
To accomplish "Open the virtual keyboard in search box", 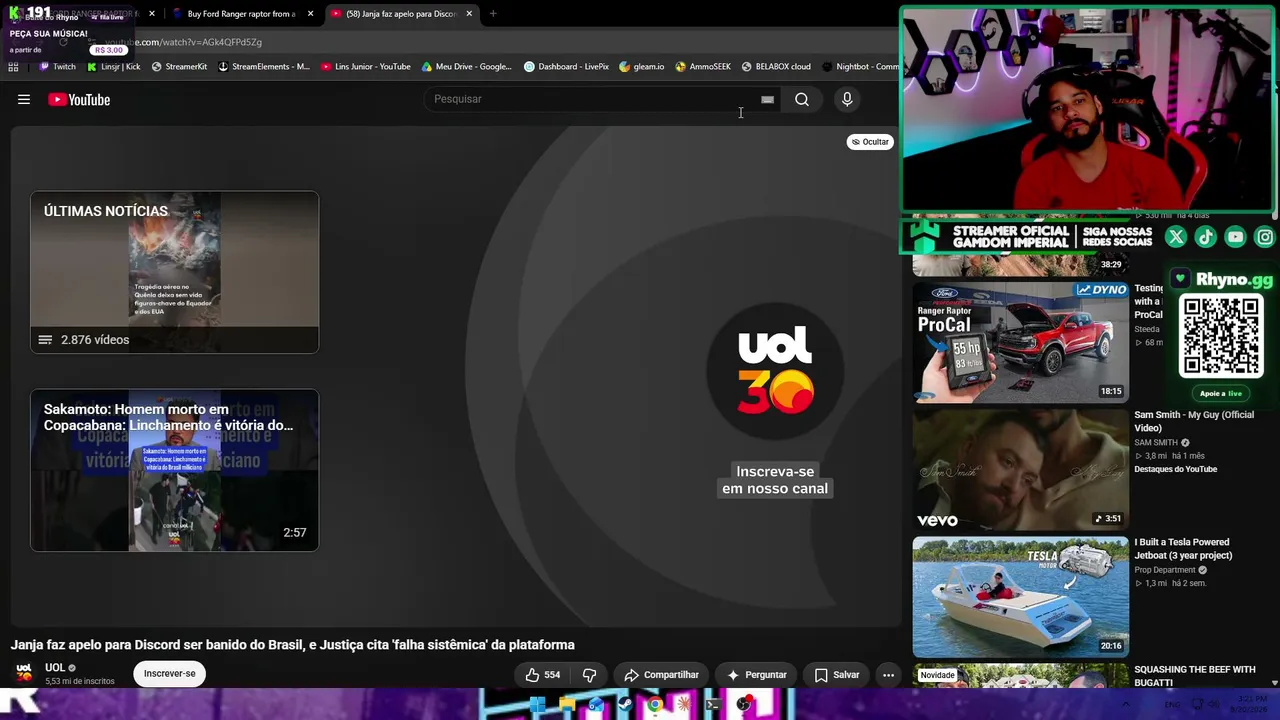I will (767, 99).
